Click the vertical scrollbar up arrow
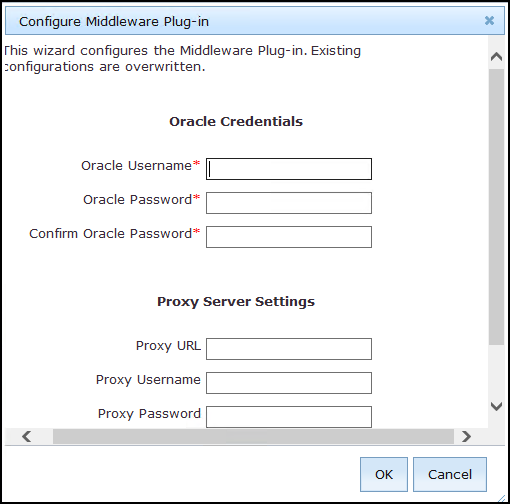 click(x=496, y=57)
